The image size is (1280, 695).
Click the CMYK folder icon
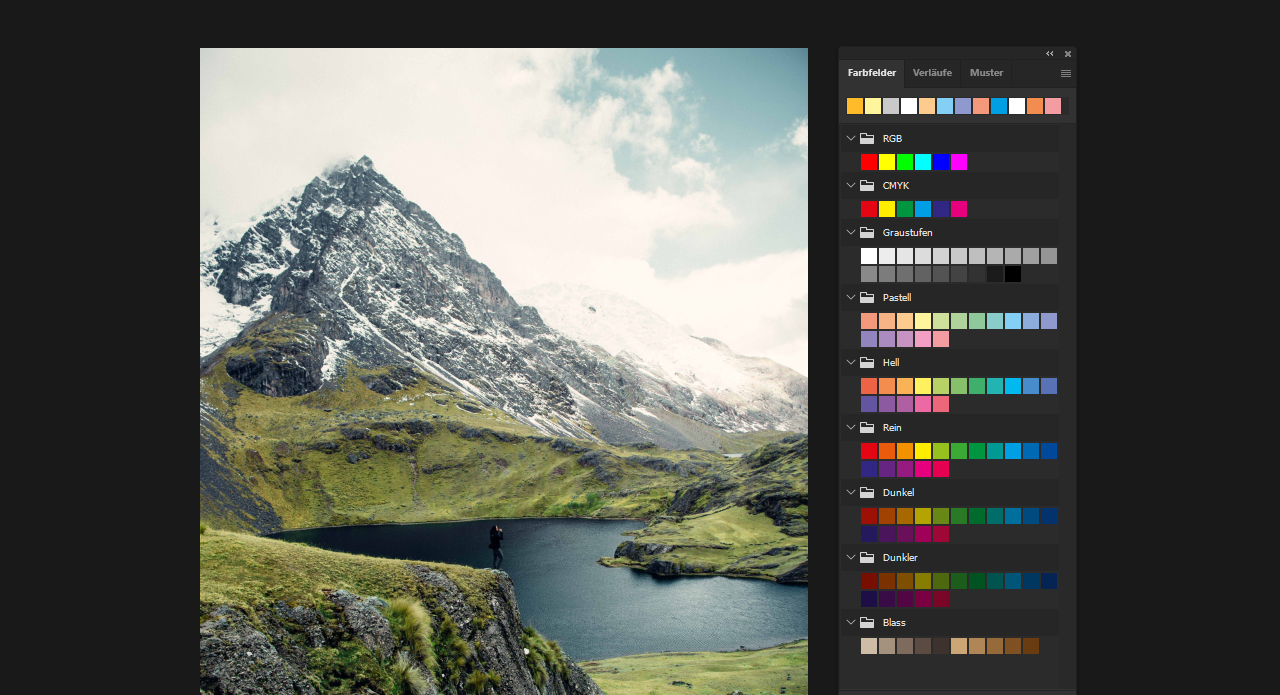coord(867,186)
